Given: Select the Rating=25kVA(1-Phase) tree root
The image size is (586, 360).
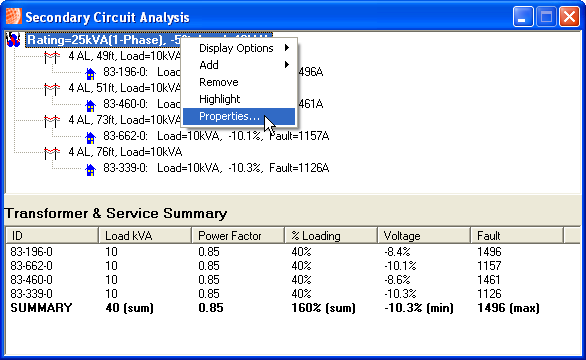Looking at the screenshot, I should (x=104, y=40).
